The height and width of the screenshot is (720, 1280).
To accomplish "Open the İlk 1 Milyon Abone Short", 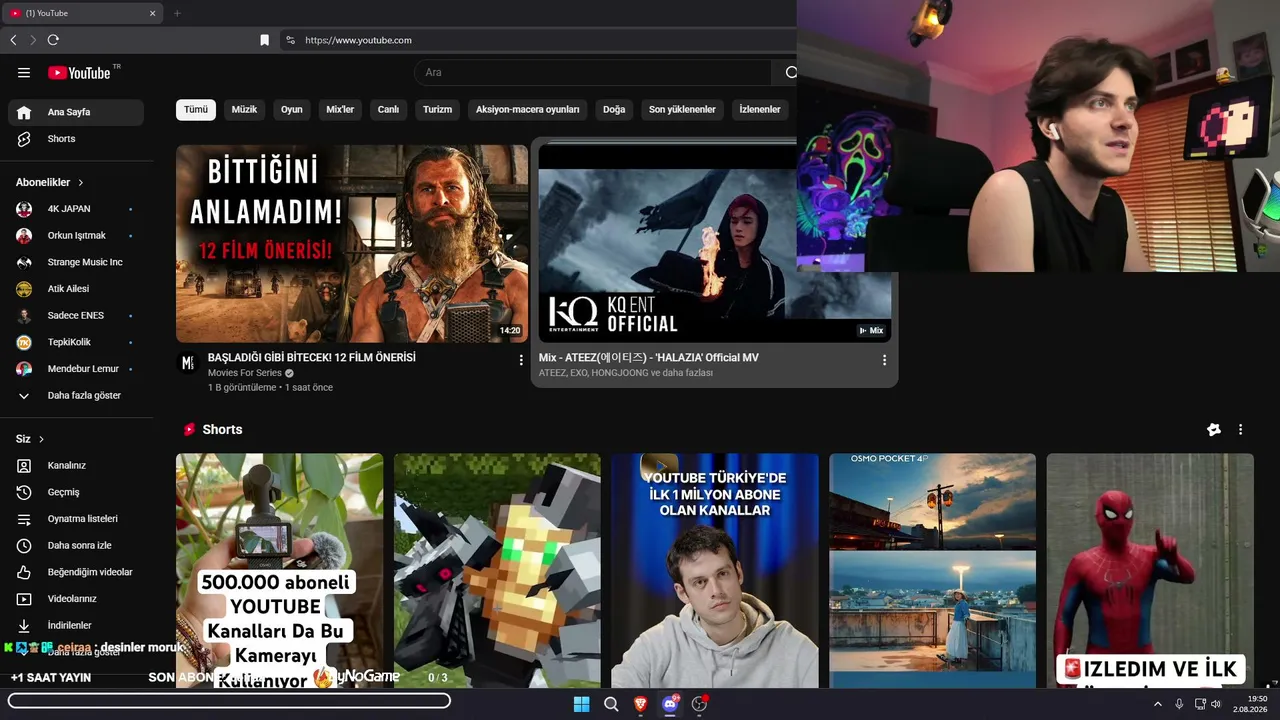I will 714,571.
